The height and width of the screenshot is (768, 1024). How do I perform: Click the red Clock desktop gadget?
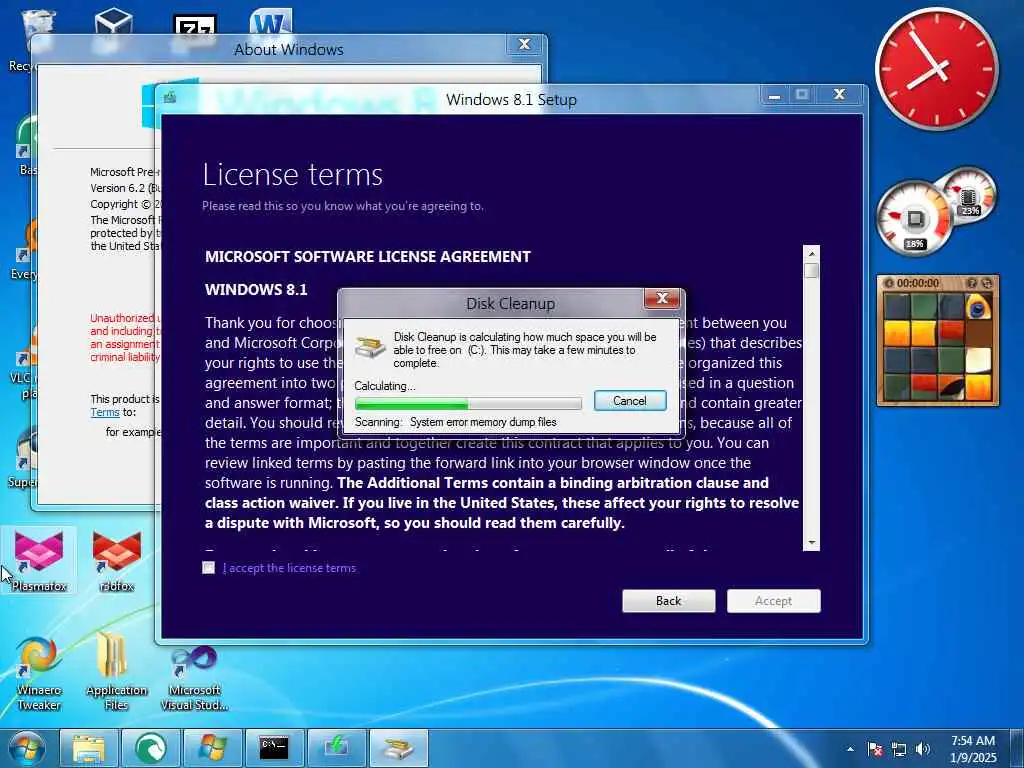(x=937, y=69)
